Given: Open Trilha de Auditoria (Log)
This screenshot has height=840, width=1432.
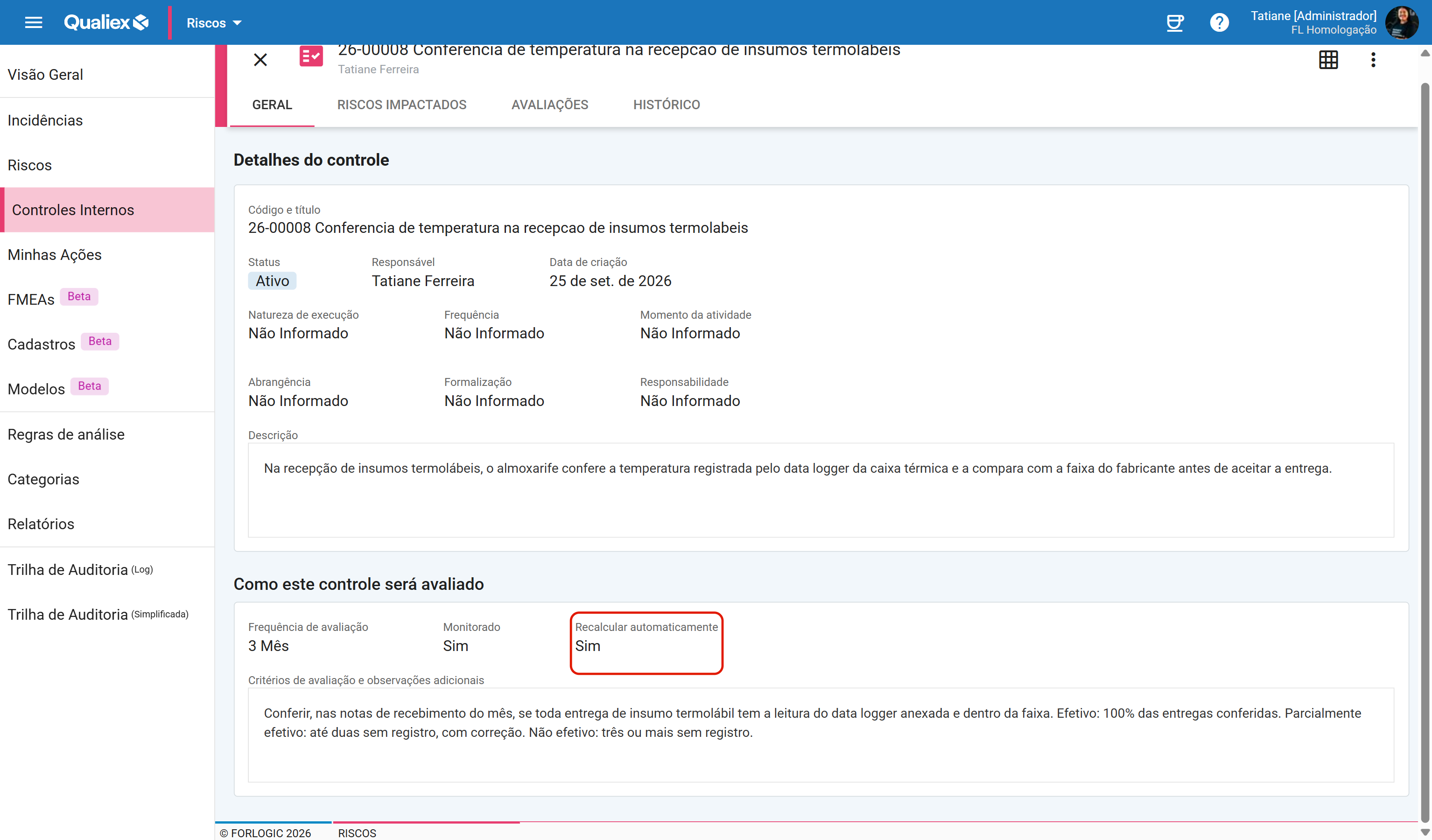Looking at the screenshot, I should coord(107,569).
